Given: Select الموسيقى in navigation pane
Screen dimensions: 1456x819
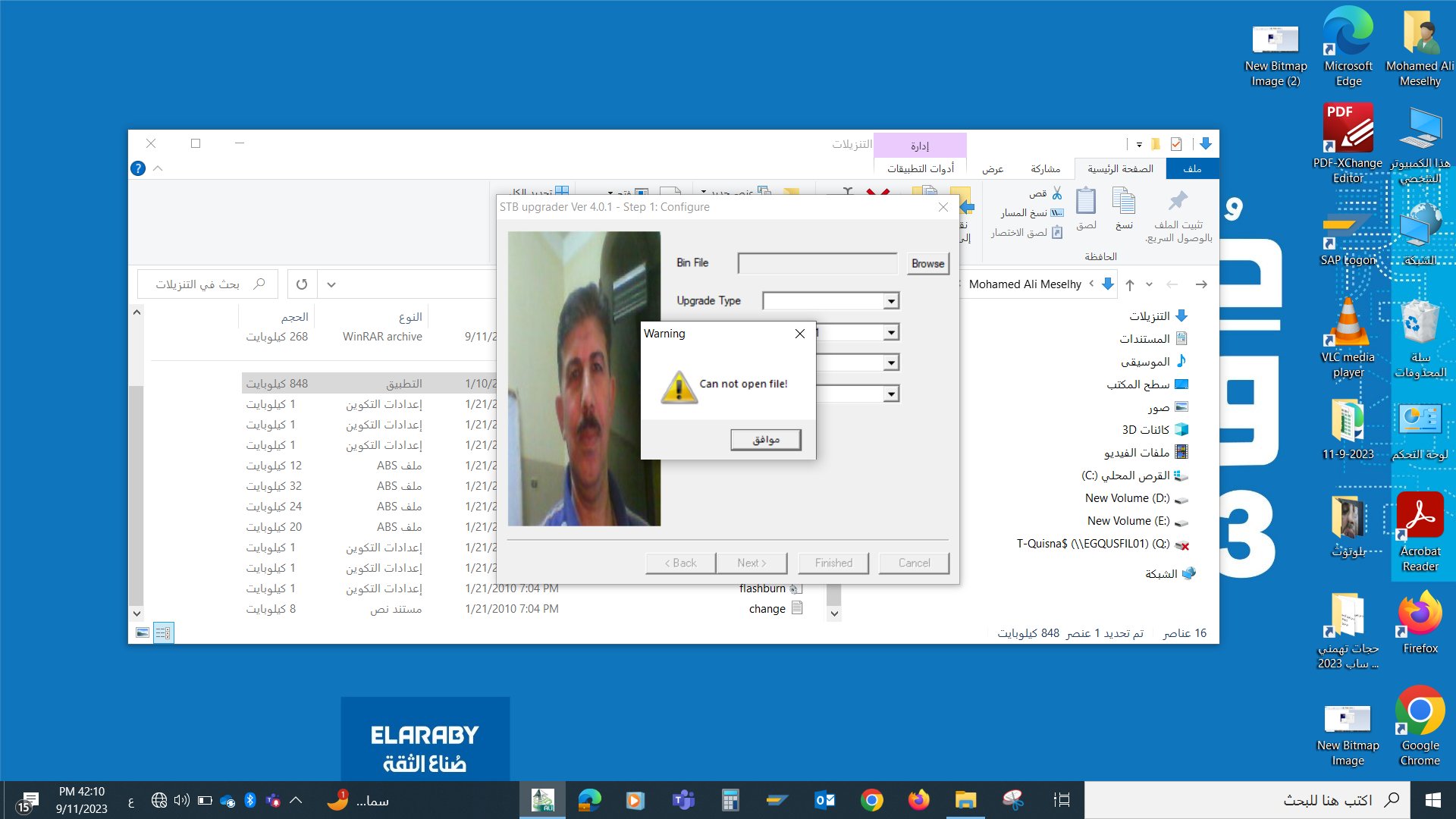Looking at the screenshot, I should click(1153, 362).
